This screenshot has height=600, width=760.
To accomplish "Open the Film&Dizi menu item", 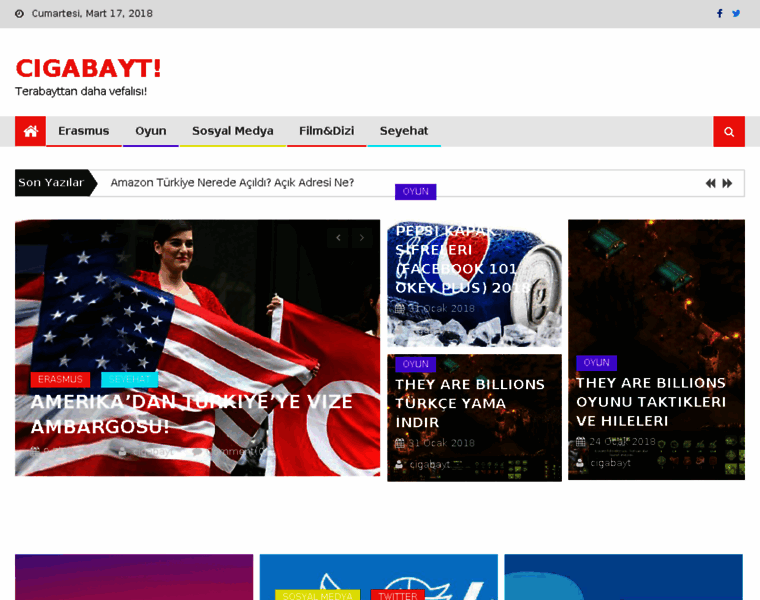I will [x=326, y=131].
